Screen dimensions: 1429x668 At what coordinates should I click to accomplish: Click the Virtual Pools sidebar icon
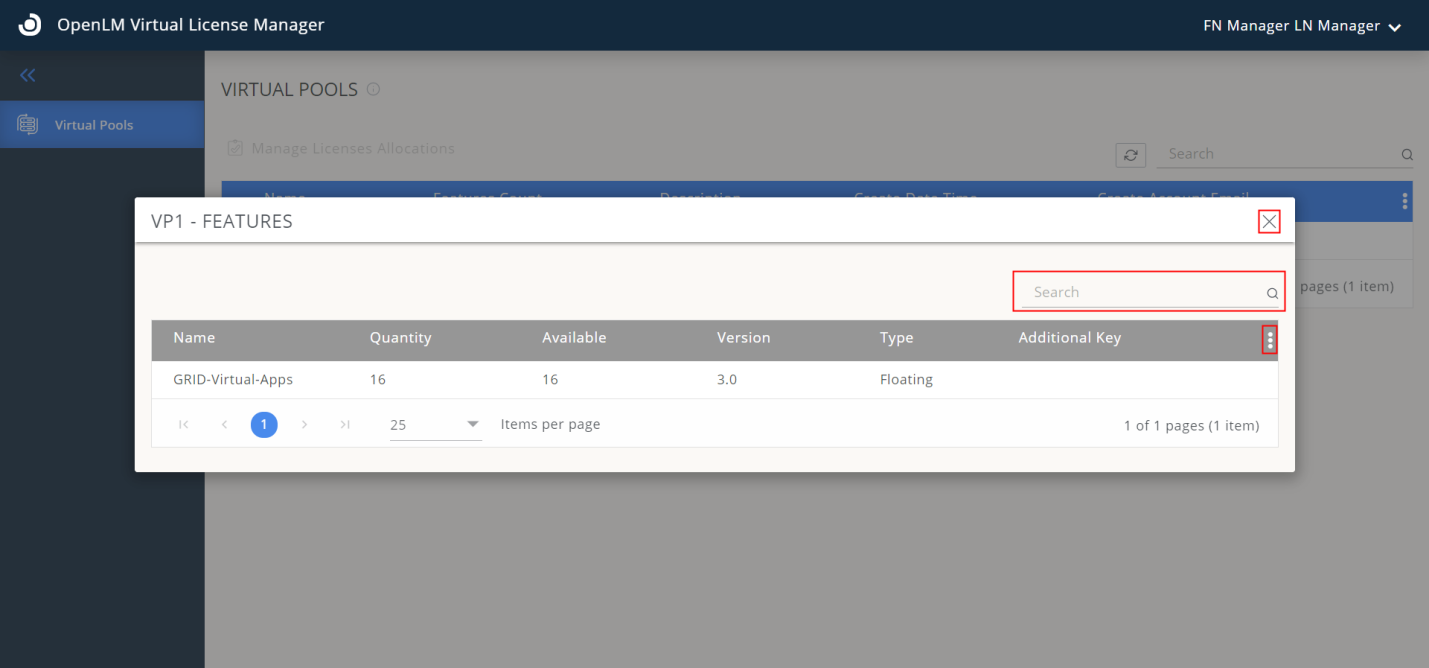[28, 125]
